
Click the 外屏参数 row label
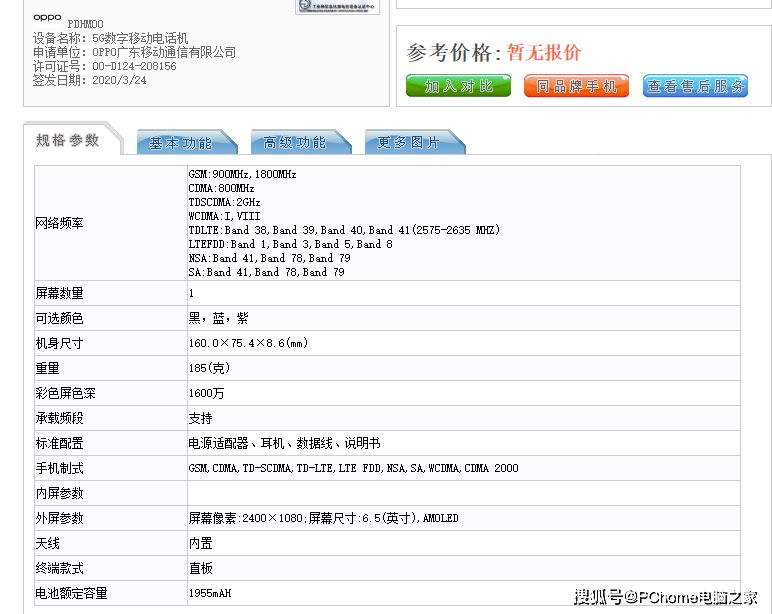(x=59, y=518)
